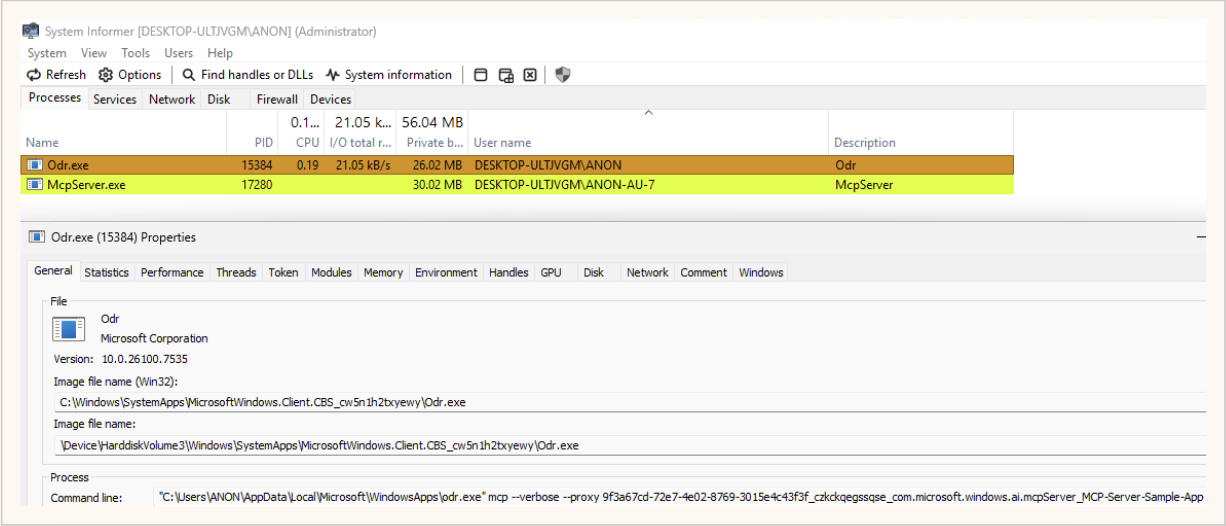Click the Odr.exe process icon in list
Screen dimensions: 1226x526
[x=35, y=165]
